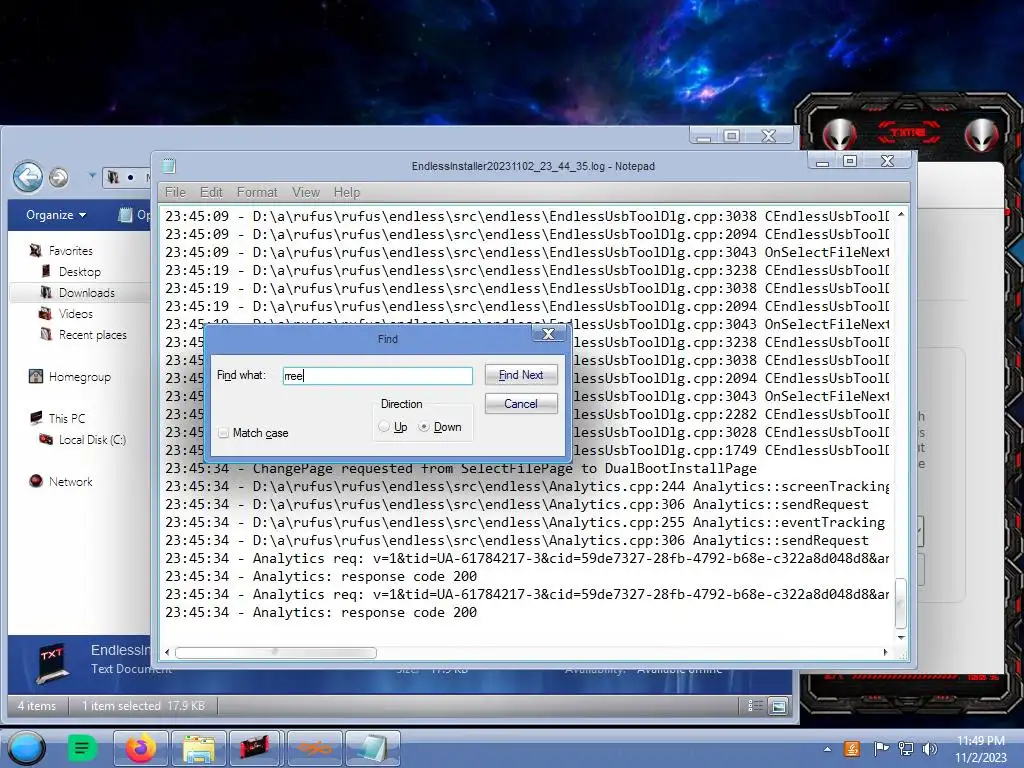Viewport: 1024px width, 768px height.
Task: Select Local Disk (C:) in sidebar
Action: [92, 440]
